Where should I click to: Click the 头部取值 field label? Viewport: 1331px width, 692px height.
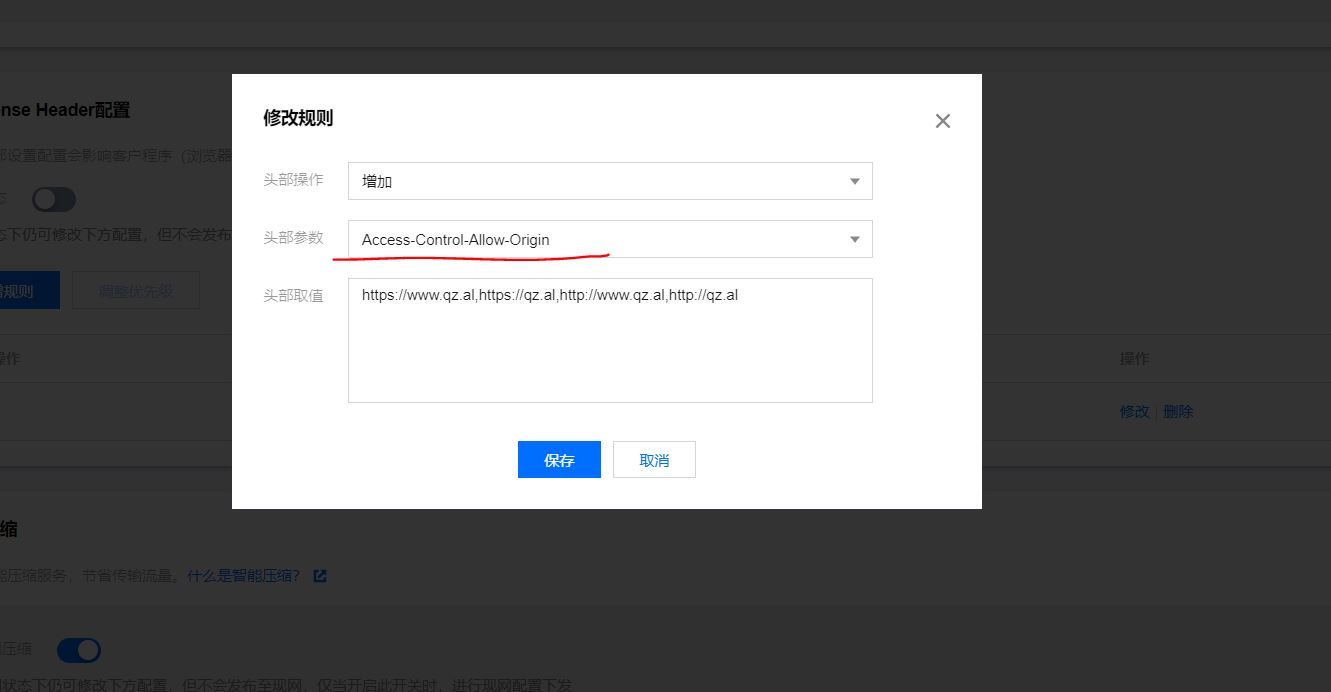click(293, 296)
